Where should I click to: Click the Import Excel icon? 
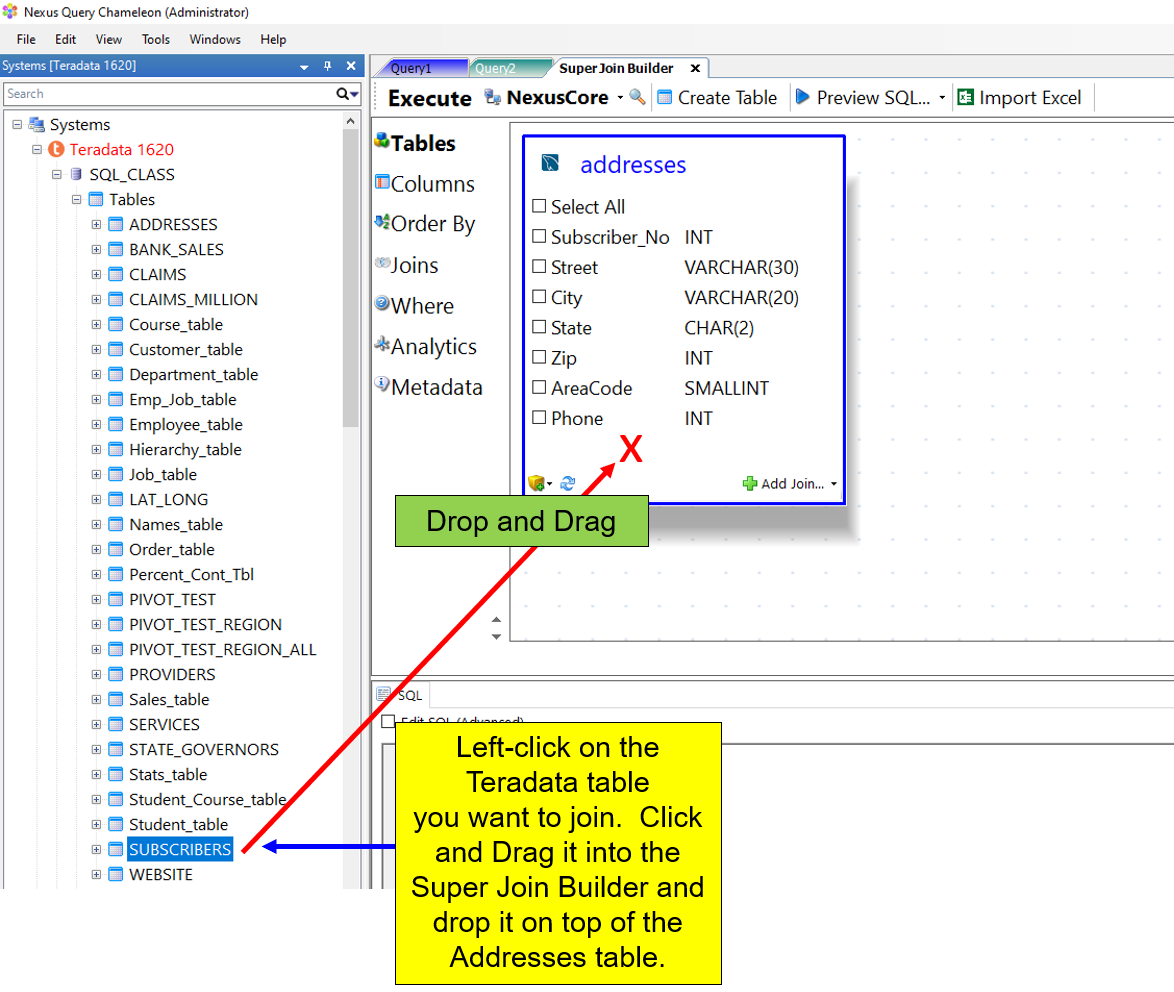(965, 97)
